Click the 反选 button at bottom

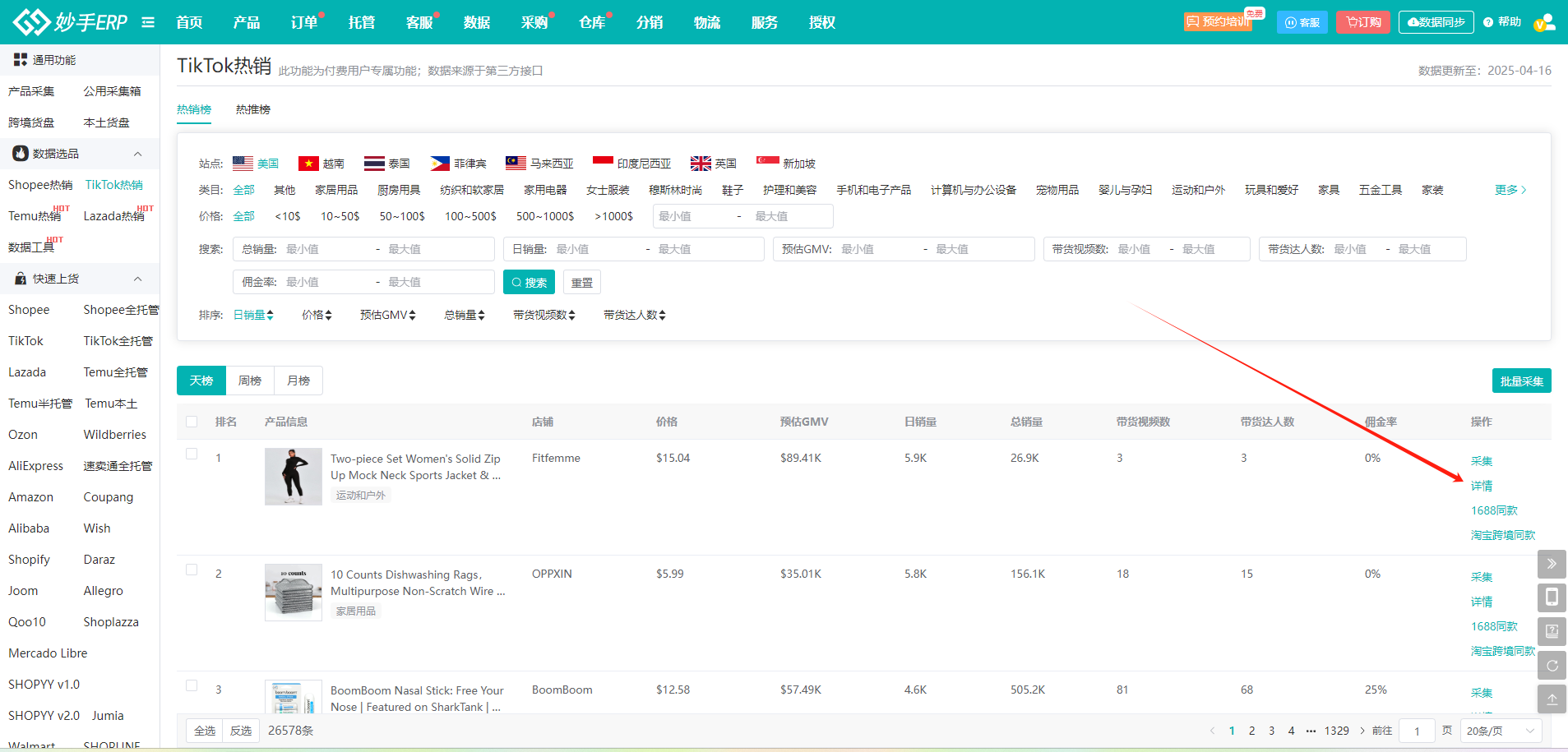click(x=241, y=731)
